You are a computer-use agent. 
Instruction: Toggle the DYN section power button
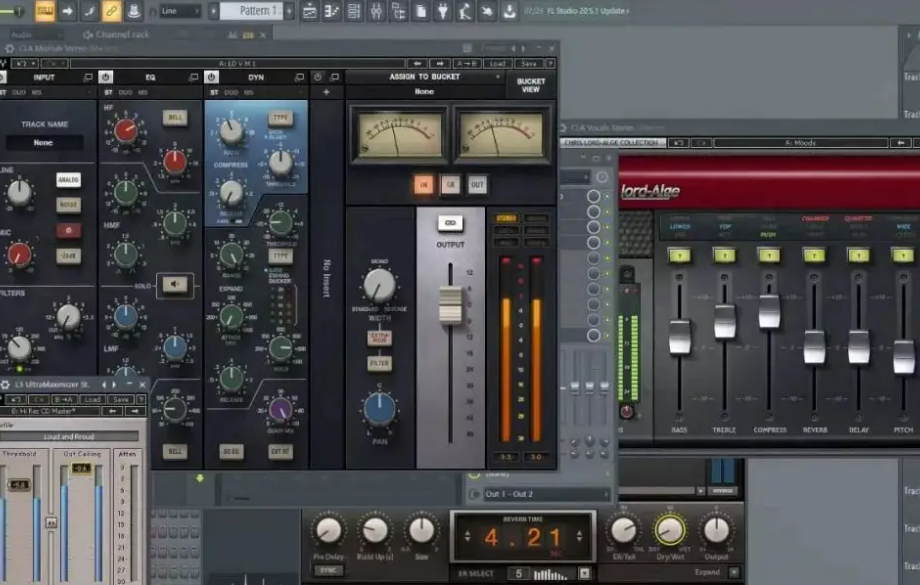tap(211, 77)
